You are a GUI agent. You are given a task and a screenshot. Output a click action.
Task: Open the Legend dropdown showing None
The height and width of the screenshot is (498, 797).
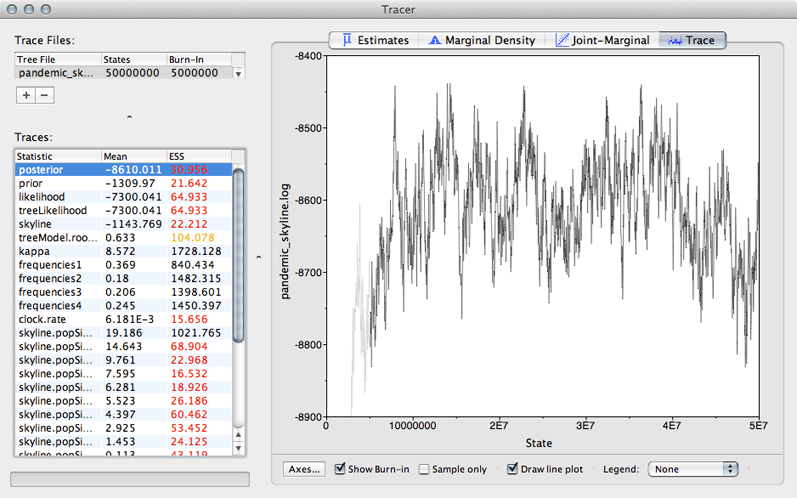[x=693, y=469]
